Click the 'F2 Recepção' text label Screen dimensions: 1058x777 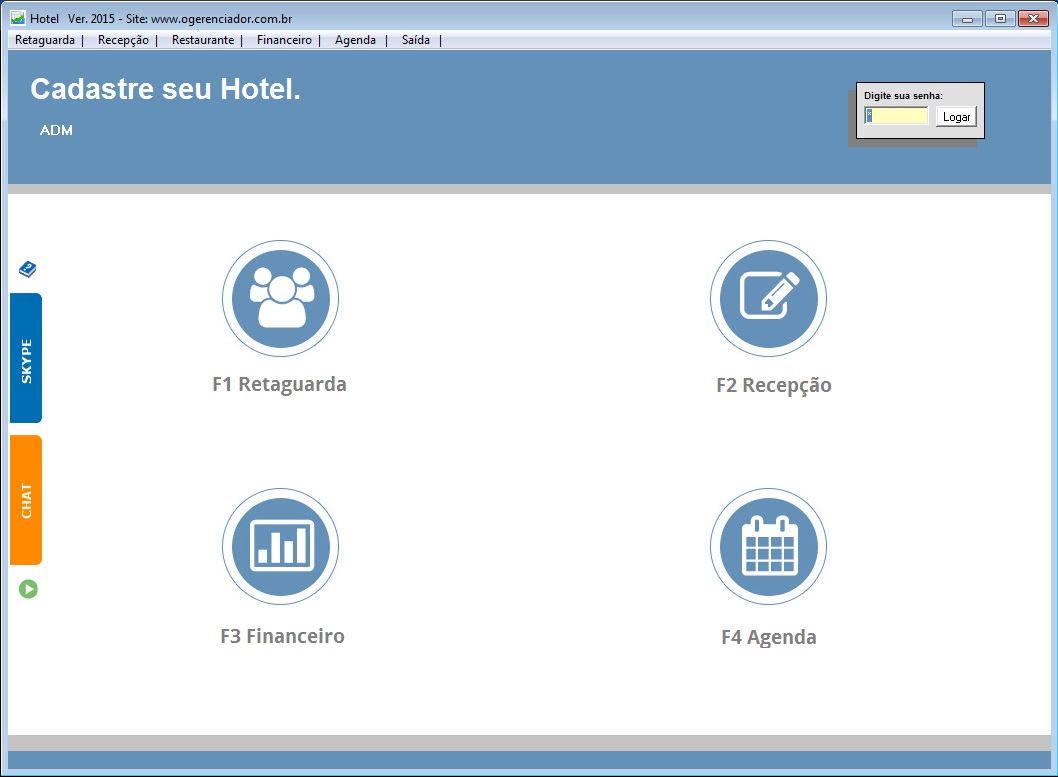[x=773, y=386]
